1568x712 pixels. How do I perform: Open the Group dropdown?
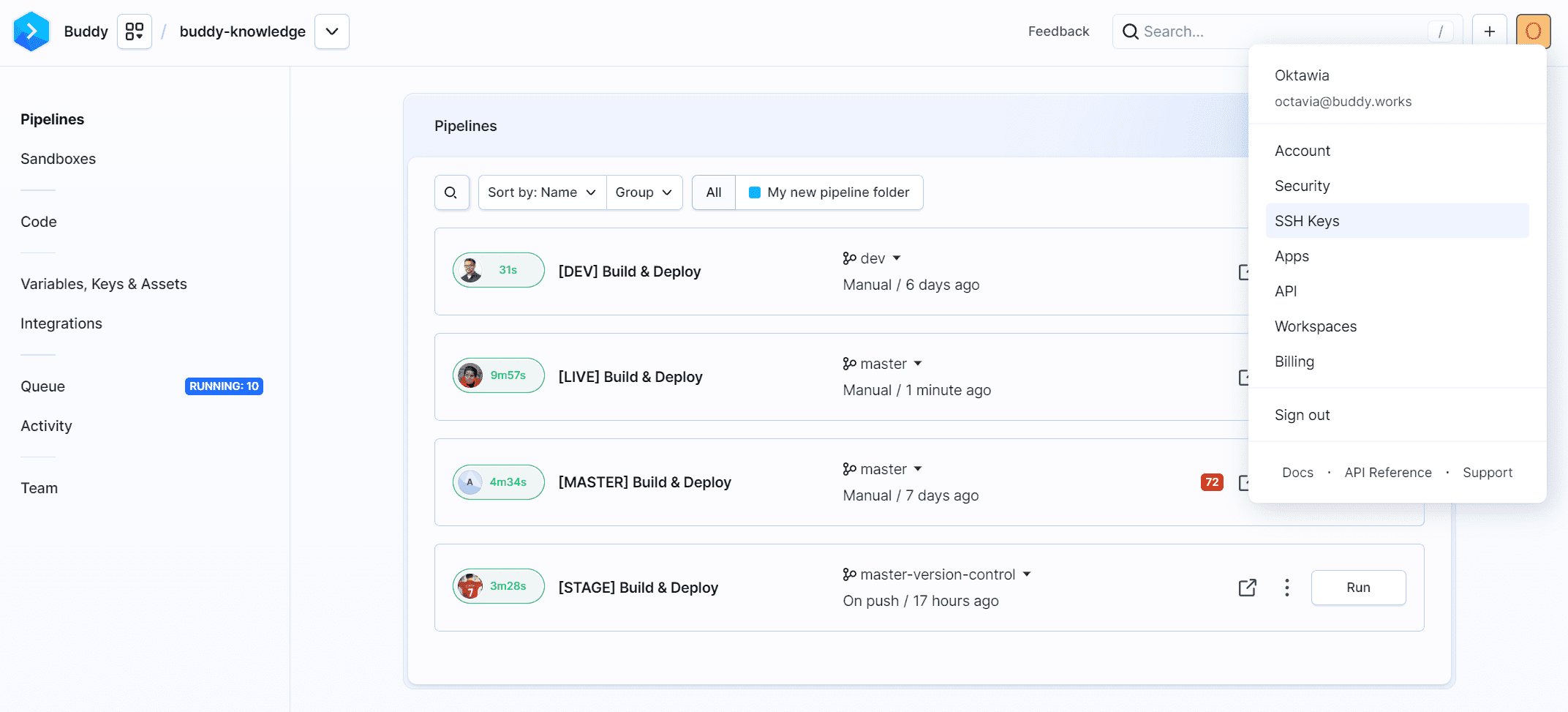click(644, 192)
